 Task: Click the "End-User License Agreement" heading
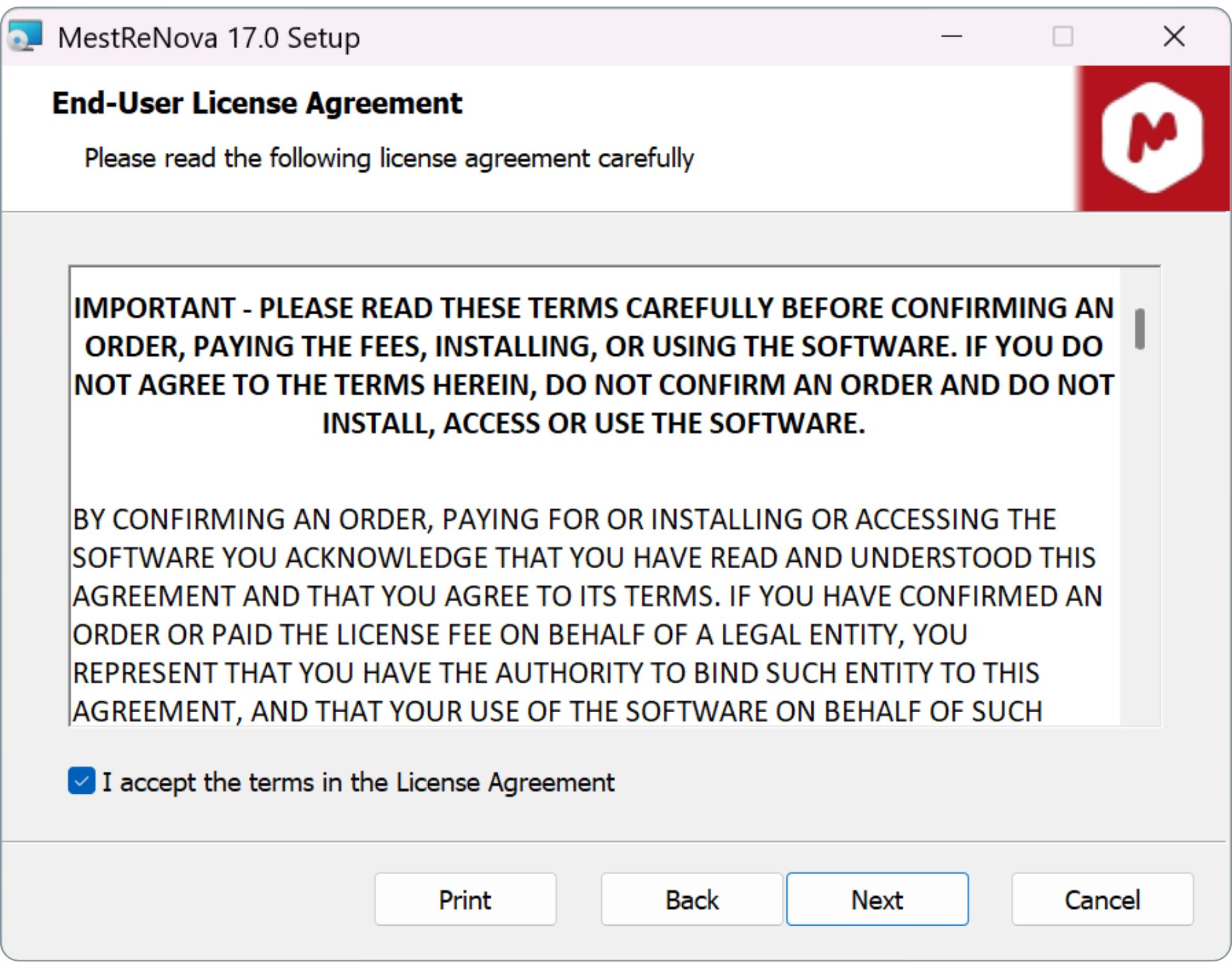click(x=257, y=103)
